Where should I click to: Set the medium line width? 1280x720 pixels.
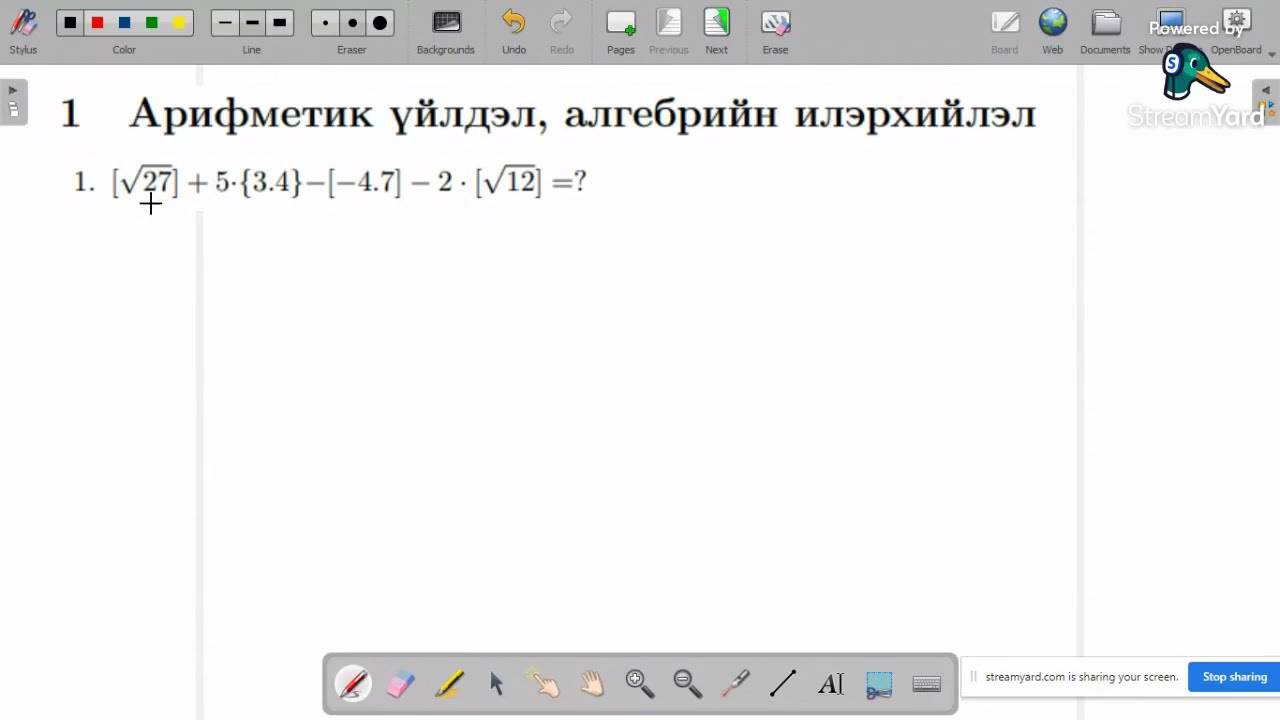252,23
